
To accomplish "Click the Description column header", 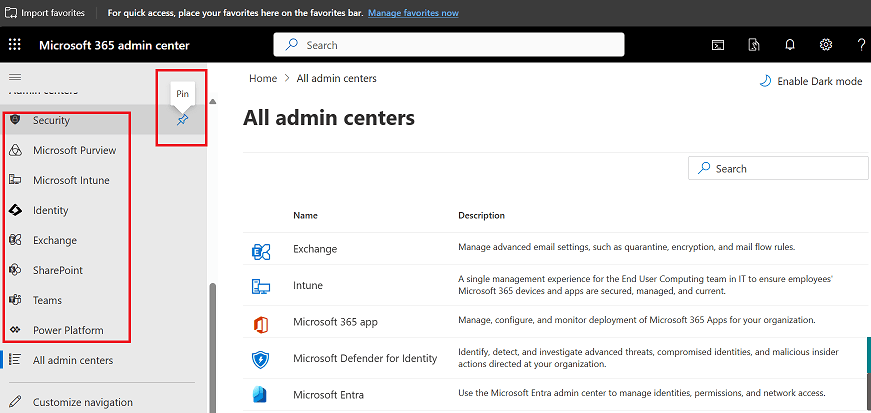I will click(482, 215).
